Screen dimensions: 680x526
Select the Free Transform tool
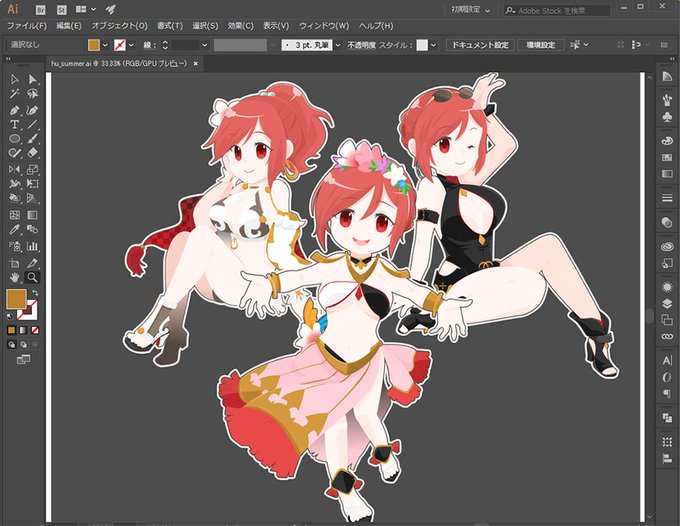[x=32, y=183]
